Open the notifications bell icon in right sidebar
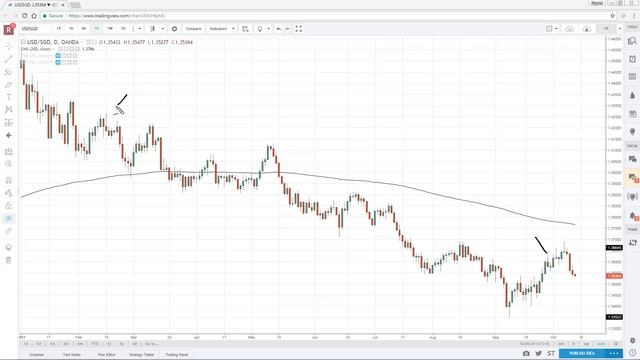 [633, 216]
